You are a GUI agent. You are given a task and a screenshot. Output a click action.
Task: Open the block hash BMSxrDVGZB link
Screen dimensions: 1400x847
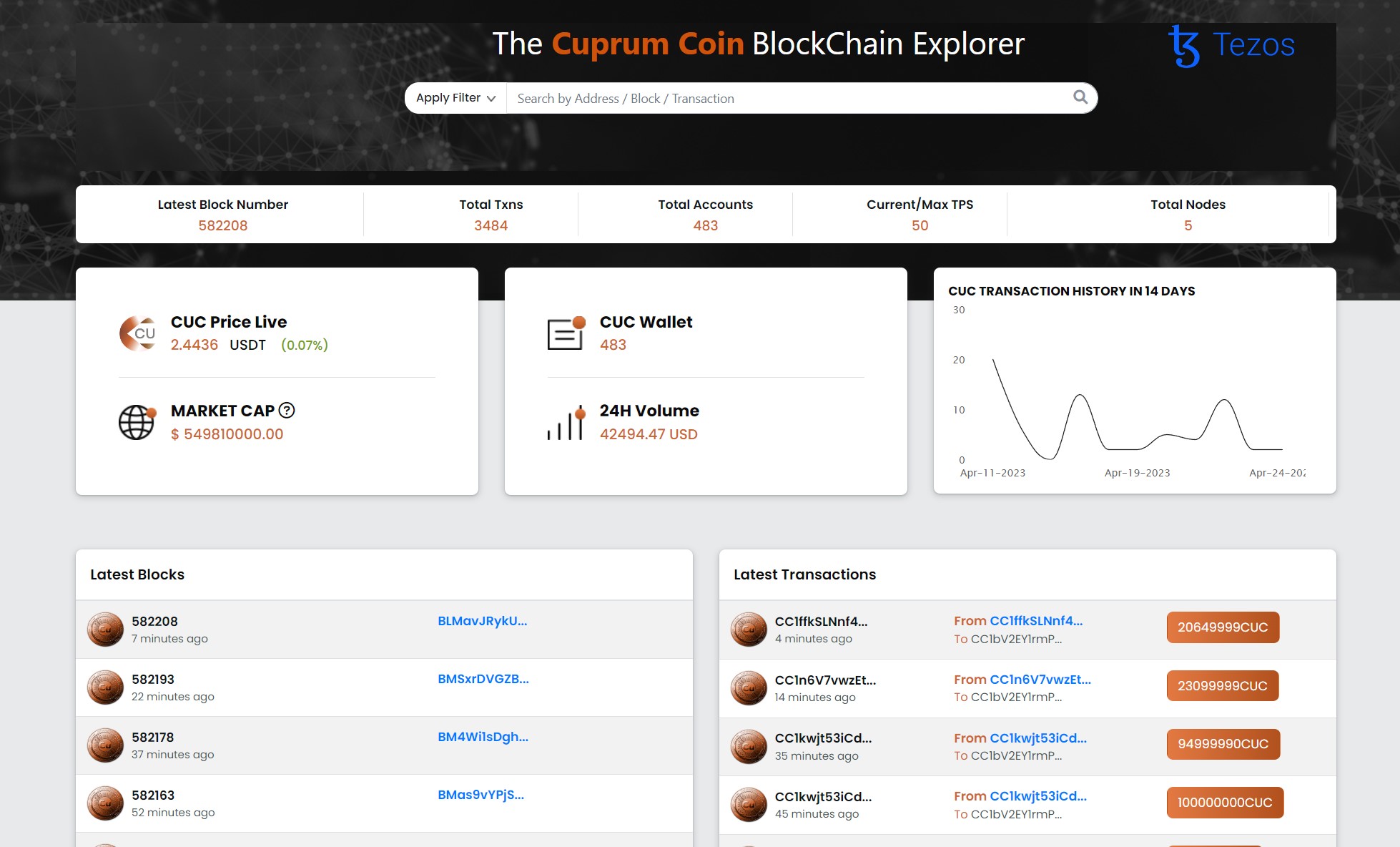pos(484,679)
